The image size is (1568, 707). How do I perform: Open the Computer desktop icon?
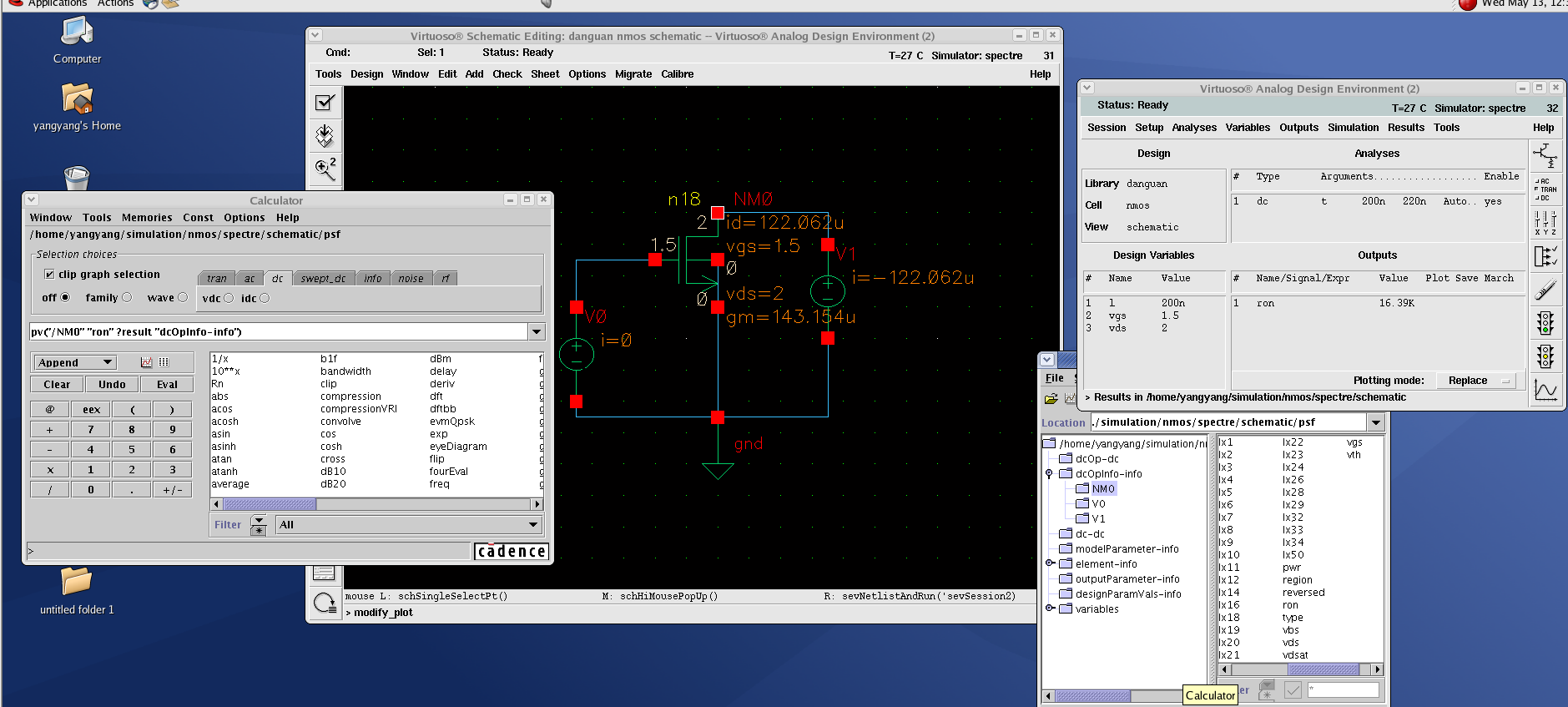click(77, 40)
